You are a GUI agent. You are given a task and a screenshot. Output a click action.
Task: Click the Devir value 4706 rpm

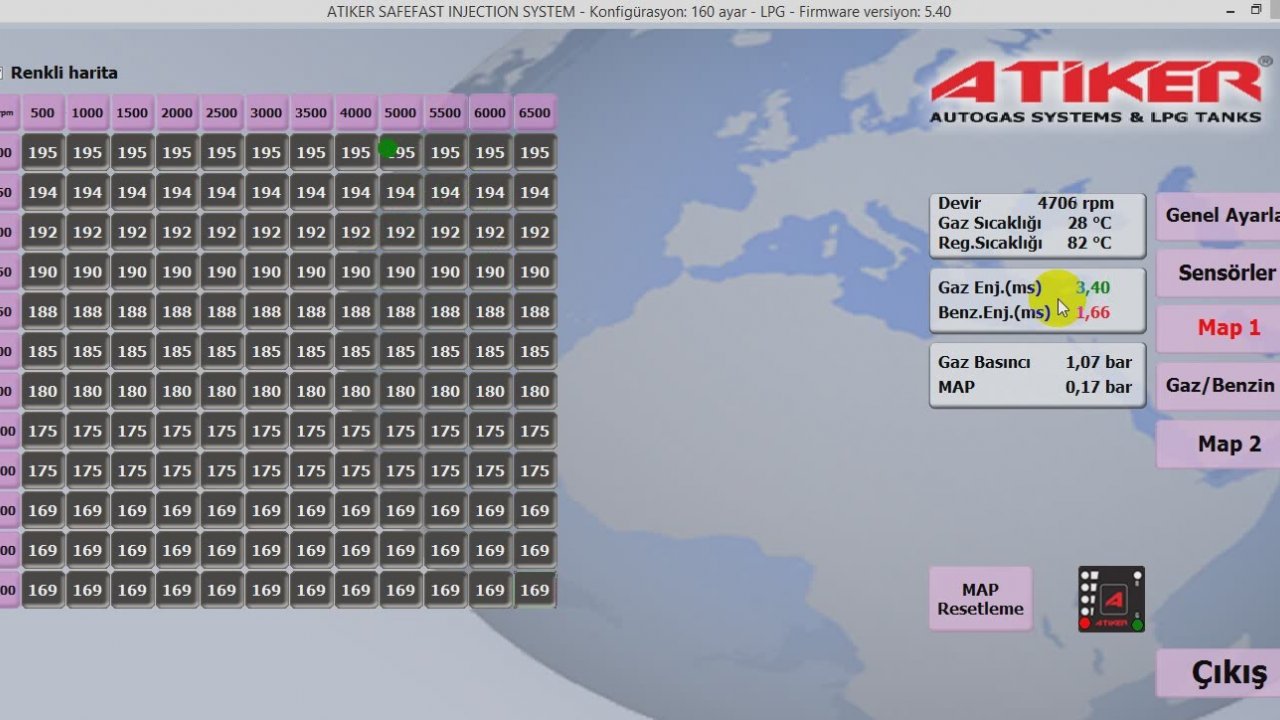point(1075,204)
